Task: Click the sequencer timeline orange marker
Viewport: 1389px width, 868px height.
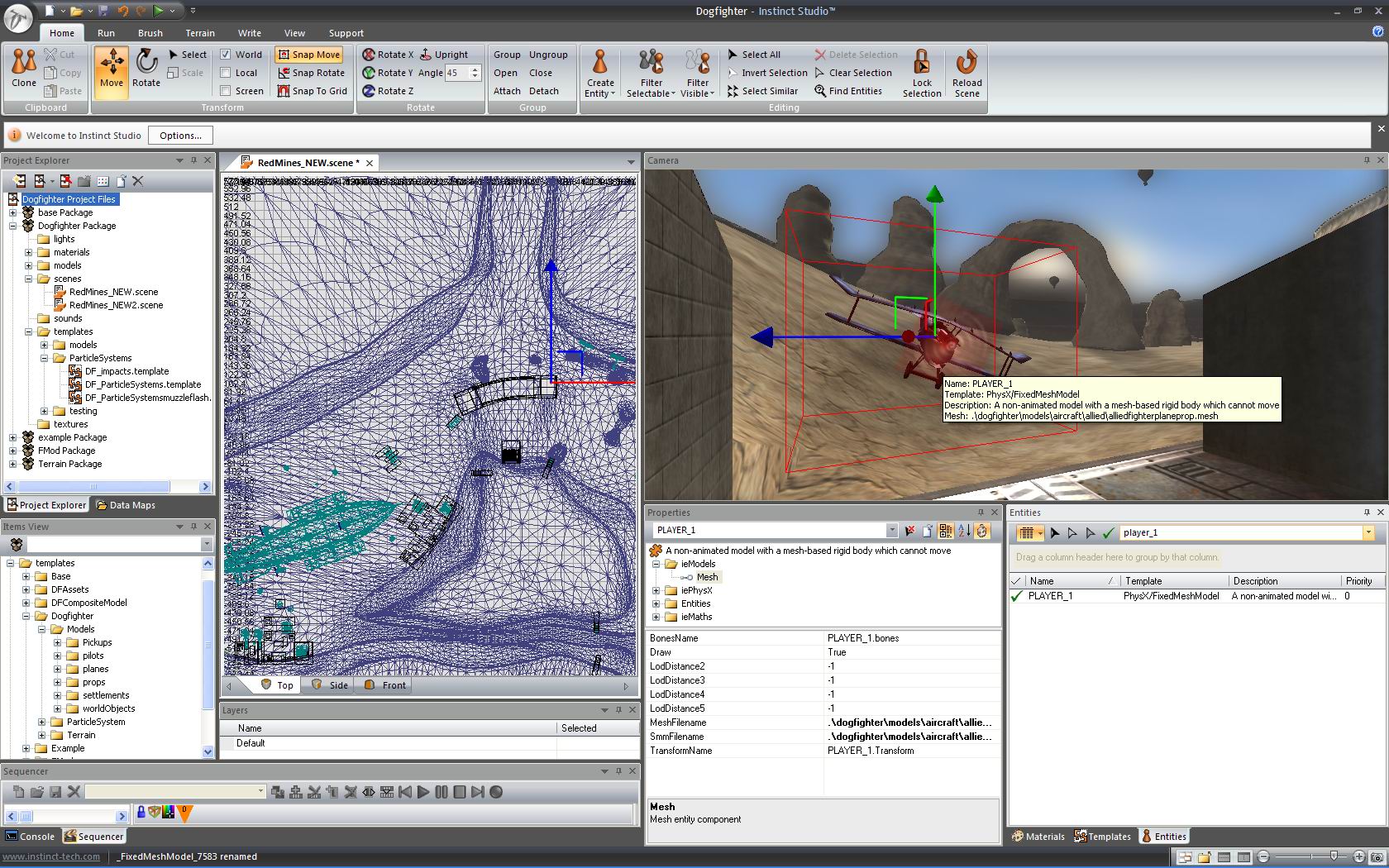Action: 184,813
